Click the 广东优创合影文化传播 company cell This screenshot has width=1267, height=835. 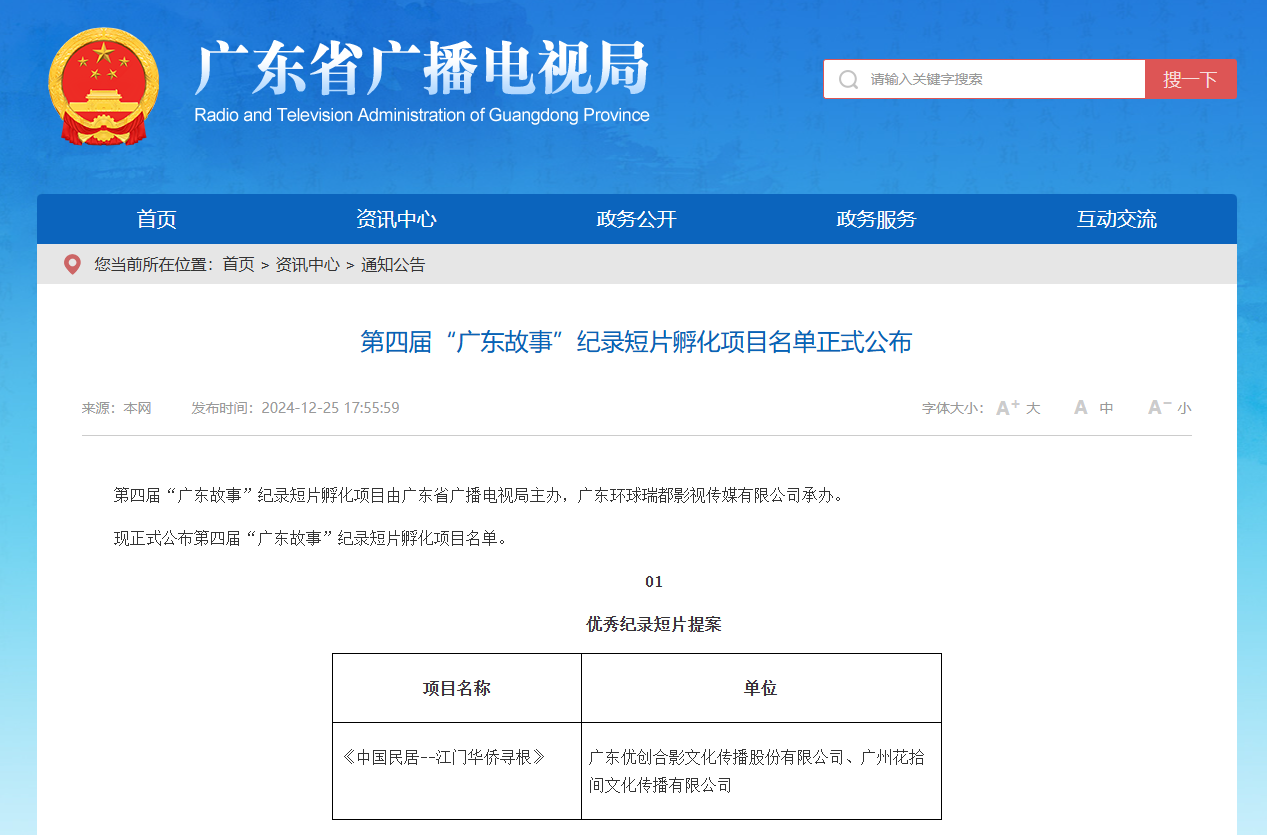761,771
